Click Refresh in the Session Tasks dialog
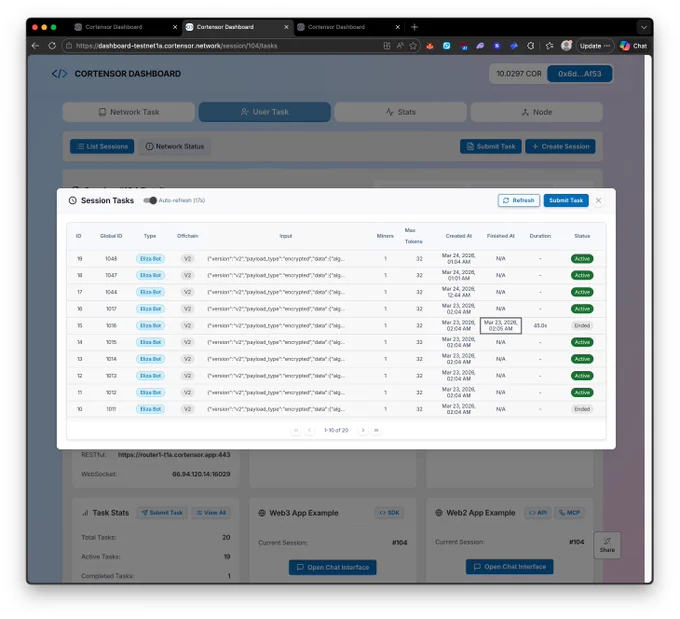This screenshot has height=619, width=680. point(519,200)
